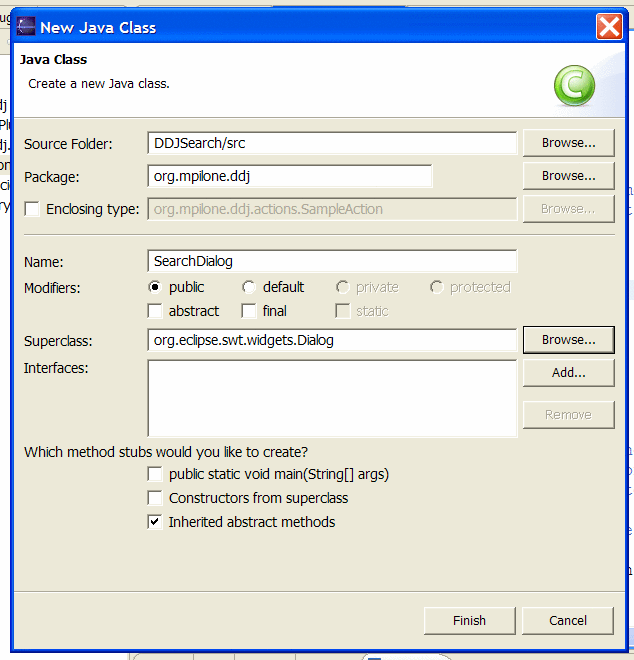Uncheck Inherited abstract methods option
Viewport: 634px width, 660px height.
tap(155, 522)
